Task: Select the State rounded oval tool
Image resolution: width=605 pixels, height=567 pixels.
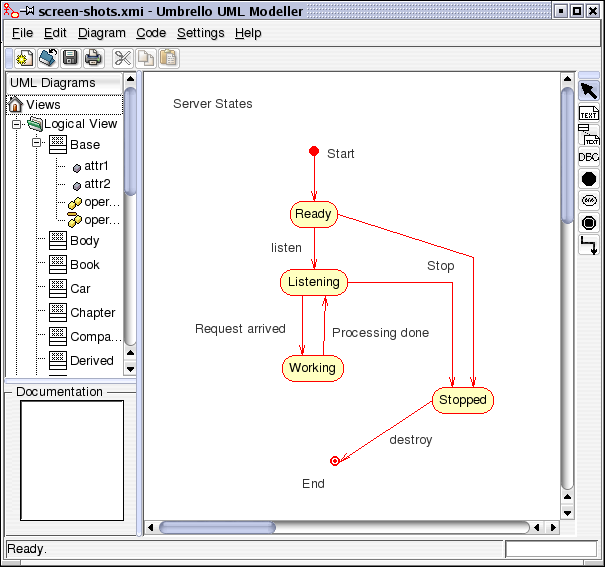Action: 589,201
